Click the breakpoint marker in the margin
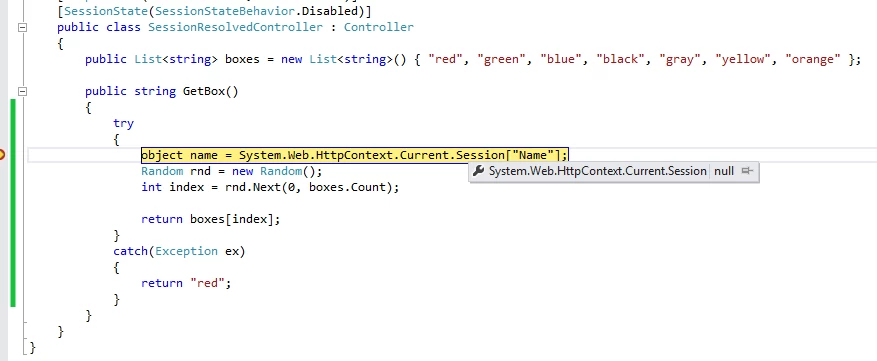This screenshot has height=361, width=877. (x=2, y=154)
